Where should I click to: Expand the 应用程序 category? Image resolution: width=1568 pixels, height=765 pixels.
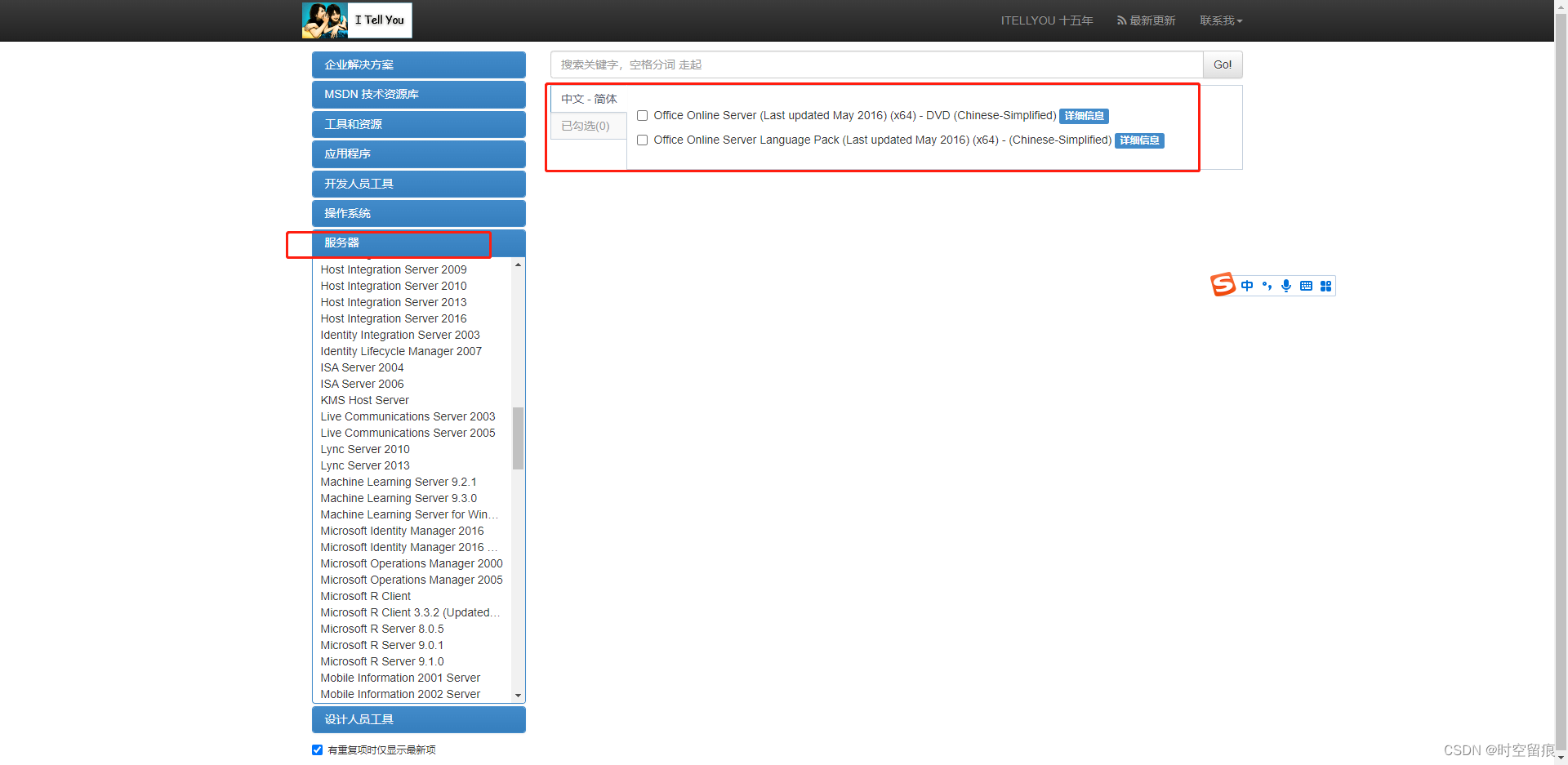[x=418, y=153]
